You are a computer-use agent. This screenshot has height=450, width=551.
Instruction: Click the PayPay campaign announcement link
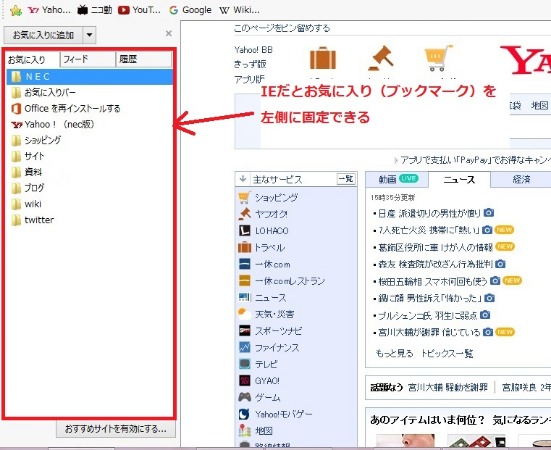pyautogui.click(x=475, y=160)
